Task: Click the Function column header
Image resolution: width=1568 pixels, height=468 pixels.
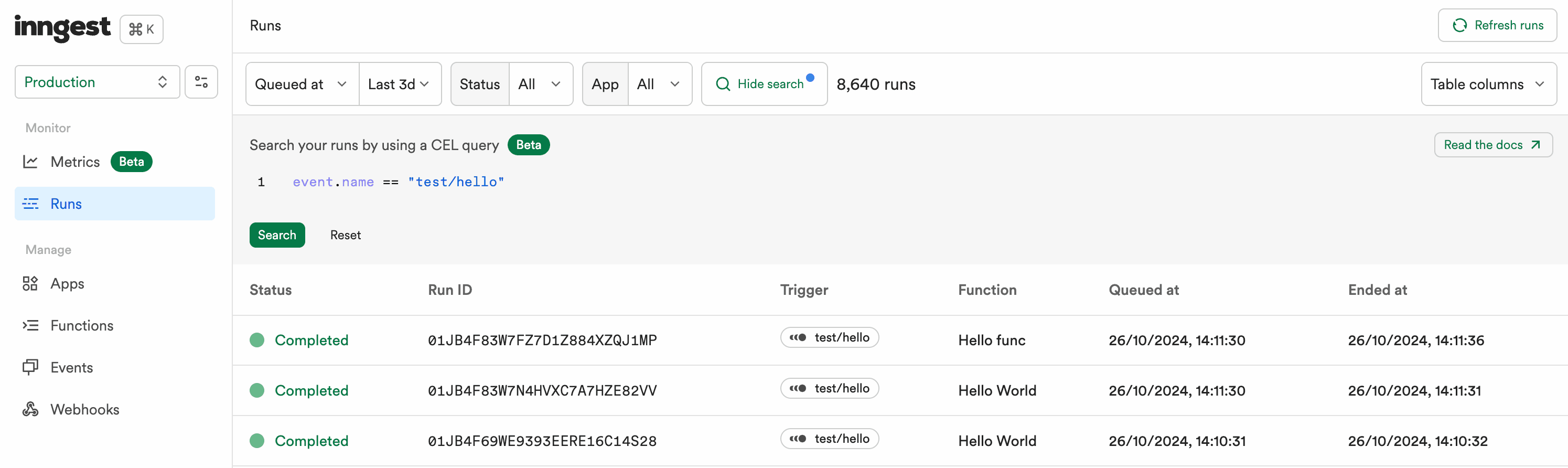Action: point(987,290)
